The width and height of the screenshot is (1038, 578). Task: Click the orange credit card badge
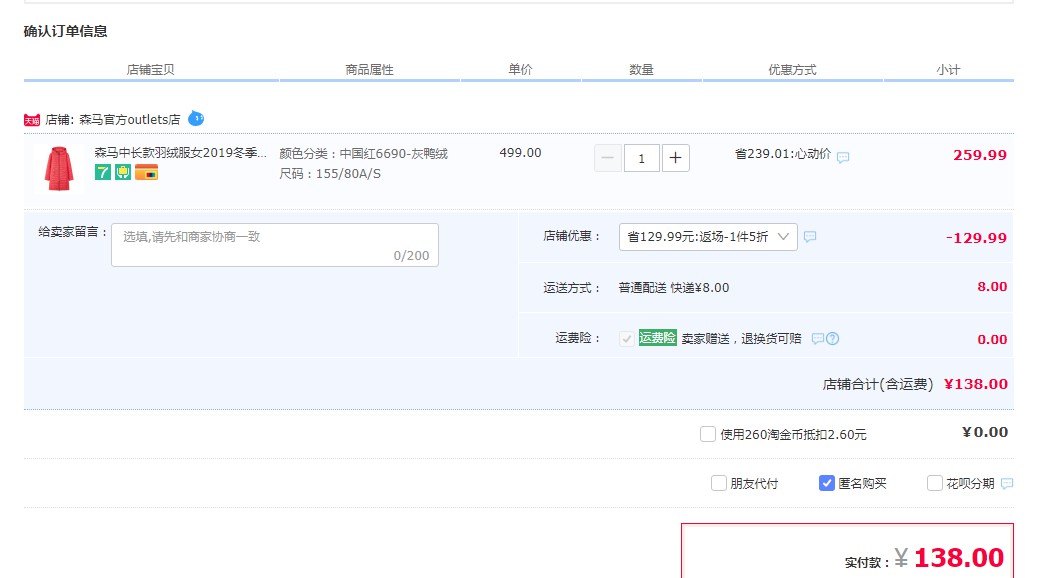point(146,173)
